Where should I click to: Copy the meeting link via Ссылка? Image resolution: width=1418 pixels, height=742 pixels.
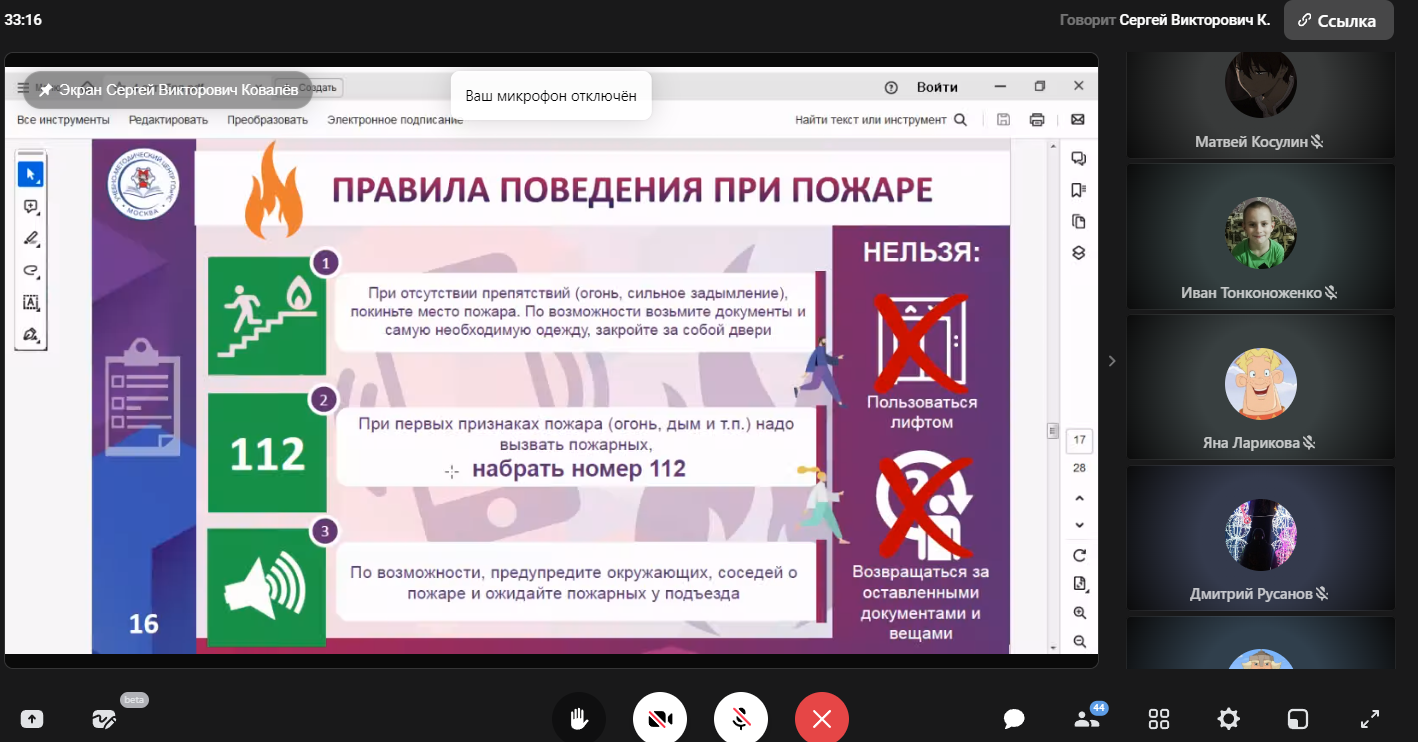(1338, 20)
